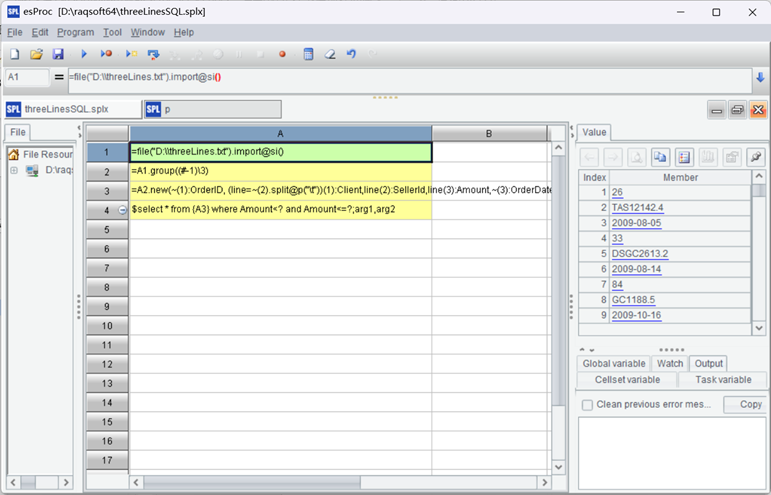Image resolution: width=771 pixels, height=495 pixels.
Task: Click the calculator icon in the toolbar
Action: pos(308,54)
